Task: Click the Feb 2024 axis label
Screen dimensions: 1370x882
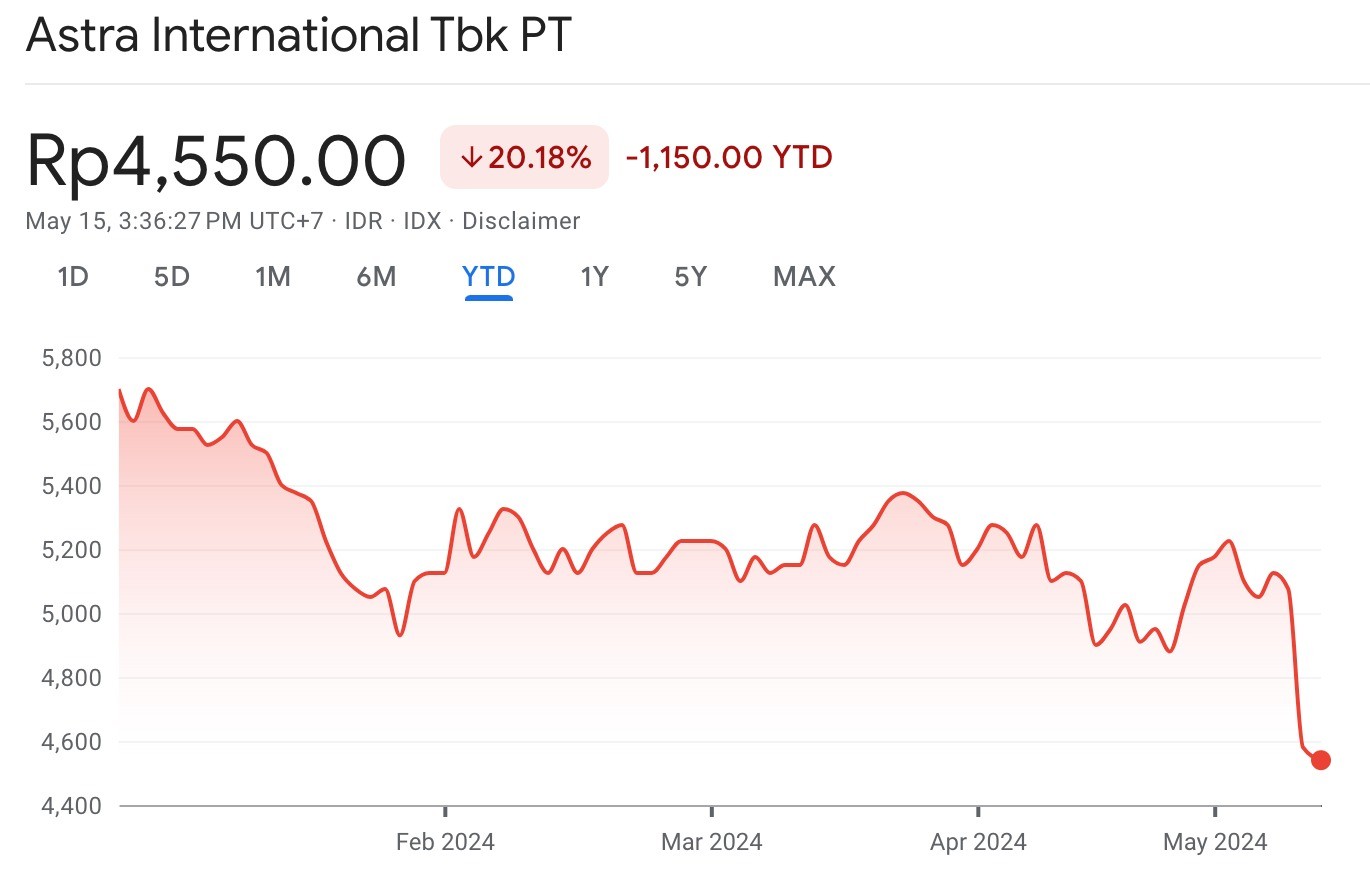Action: tap(445, 842)
